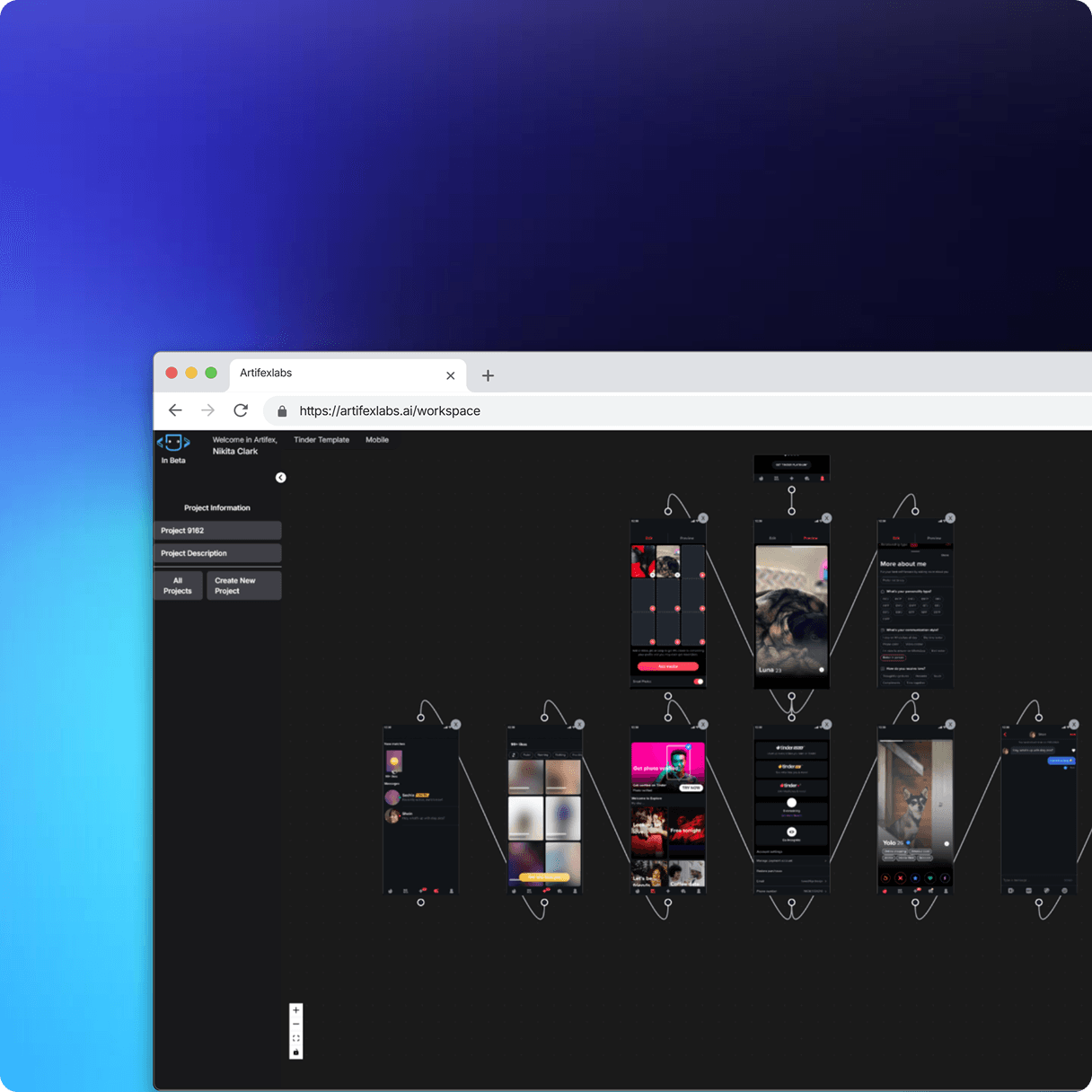The width and height of the screenshot is (1092, 1092).
Task: Click a play icon on a video tile in the photo grid
Action: [x=703, y=575]
